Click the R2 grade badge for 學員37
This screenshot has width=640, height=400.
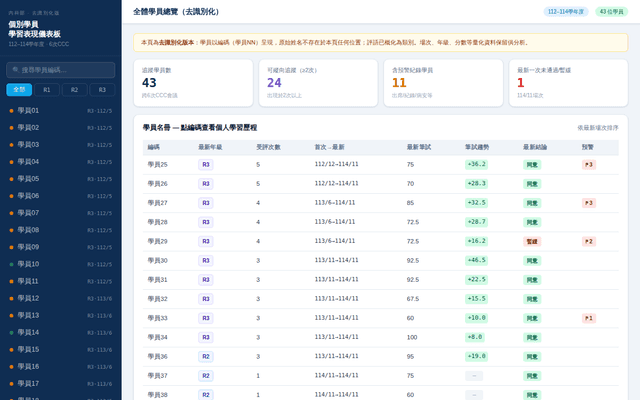[x=206, y=376]
